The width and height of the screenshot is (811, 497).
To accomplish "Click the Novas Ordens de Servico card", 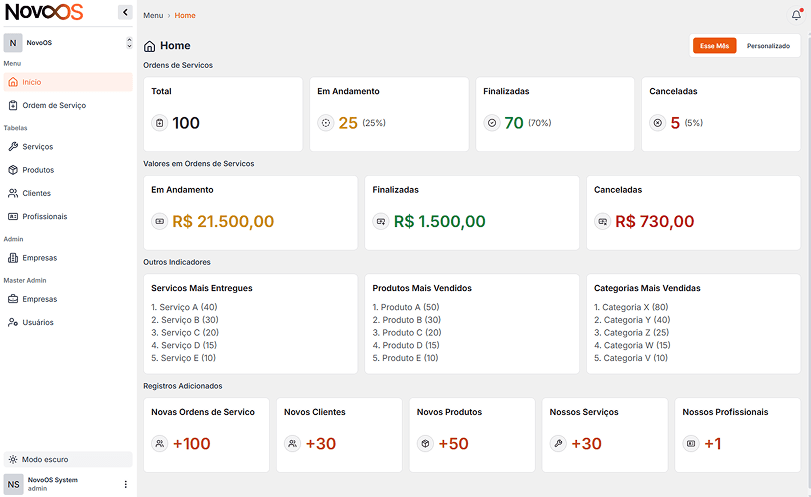I will [x=207, y=434].
